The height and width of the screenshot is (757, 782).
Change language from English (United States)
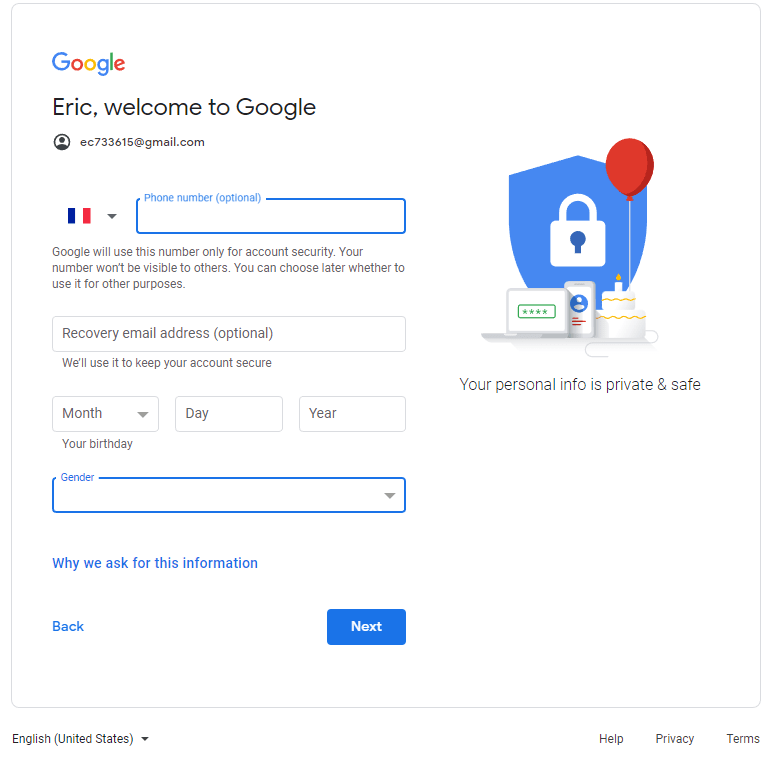80,739
